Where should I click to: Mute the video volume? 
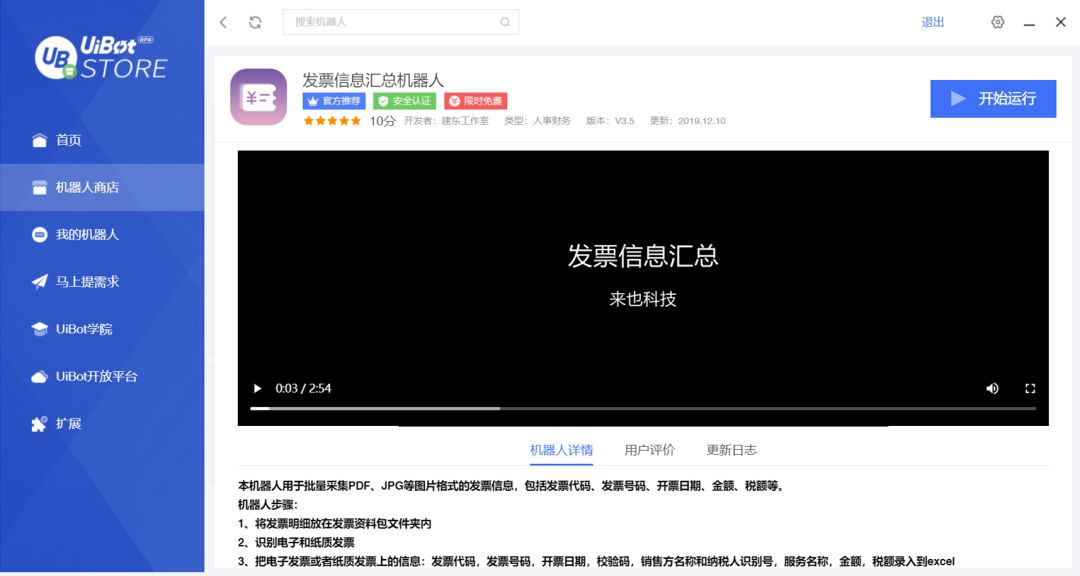pos(992,389)
